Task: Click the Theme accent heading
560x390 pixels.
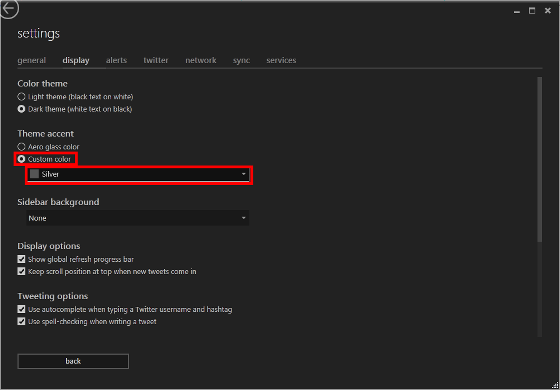Action: [46, 134]
